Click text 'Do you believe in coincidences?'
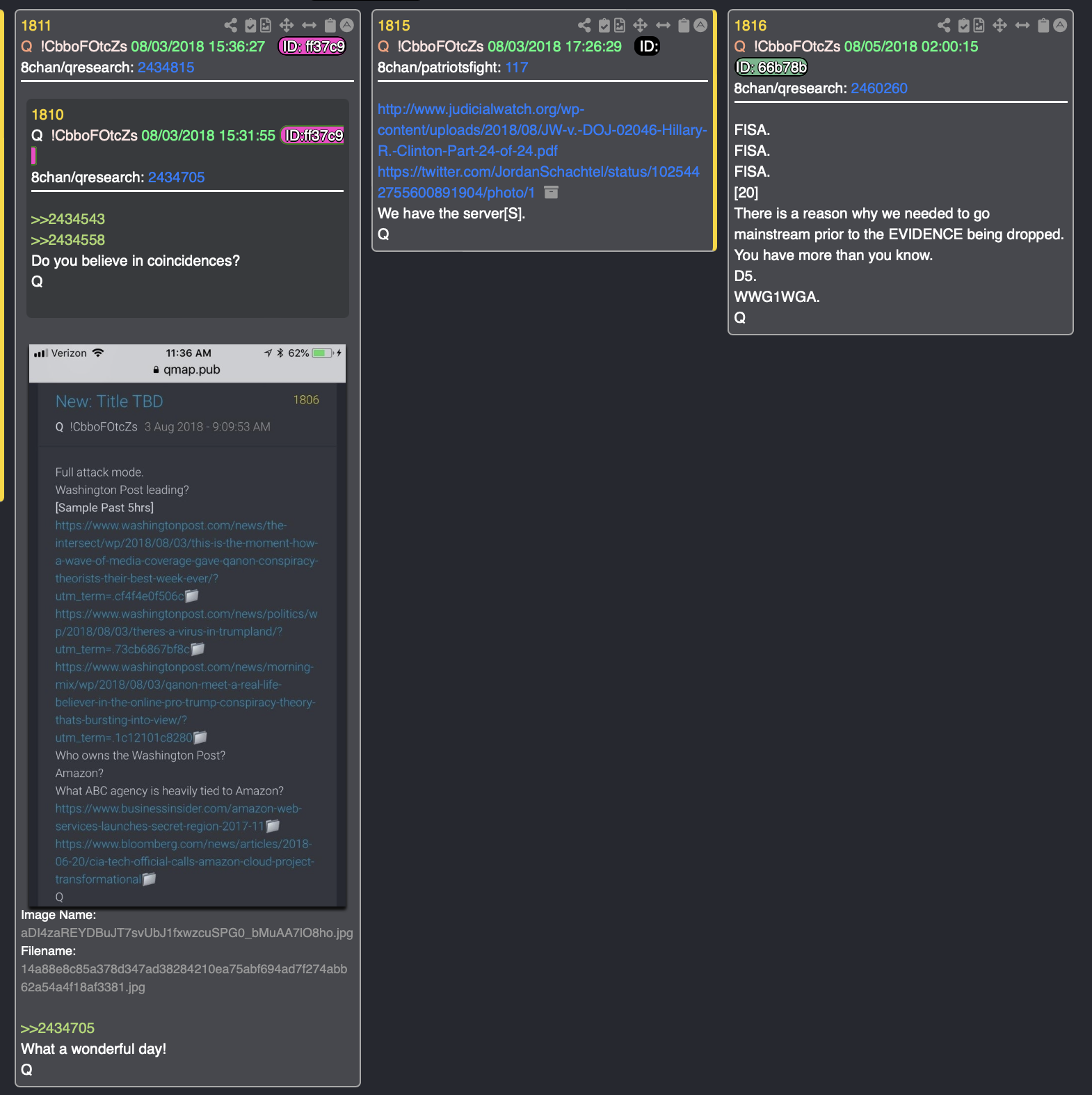This screenshot has width=1092, height=1095. [x=136, y=261]
